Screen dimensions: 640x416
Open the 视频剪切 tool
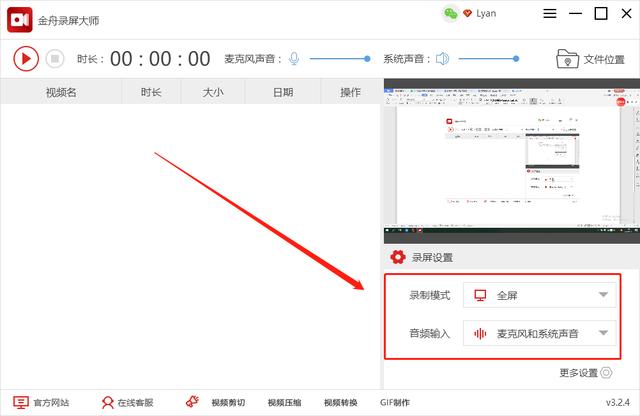pyautogui.click(x=228, y=403)
